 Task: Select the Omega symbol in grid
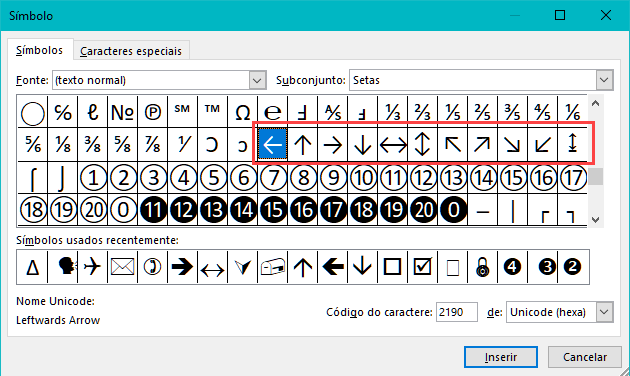tap(243, 112)
